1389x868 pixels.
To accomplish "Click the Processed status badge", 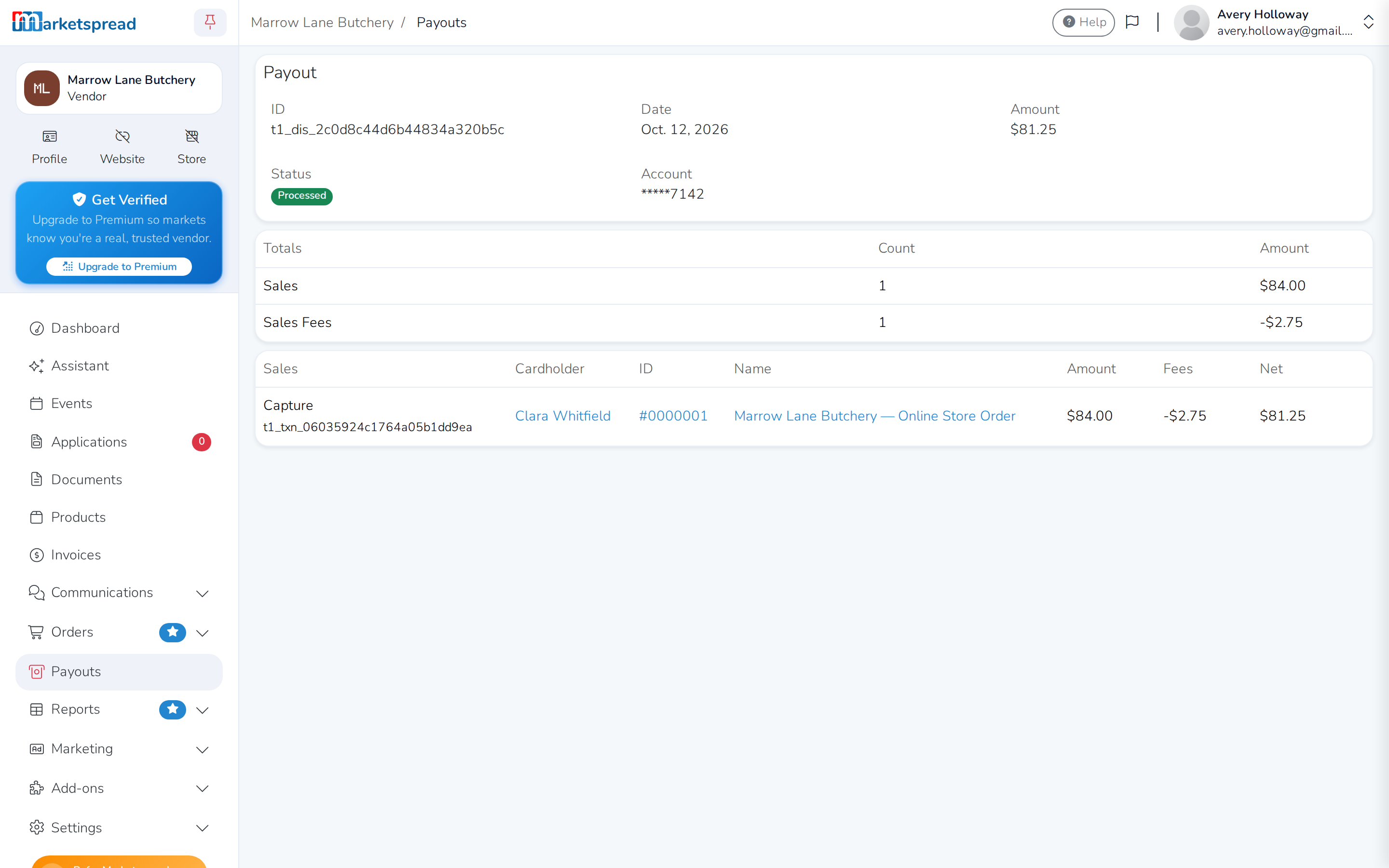I will [302, 196].
